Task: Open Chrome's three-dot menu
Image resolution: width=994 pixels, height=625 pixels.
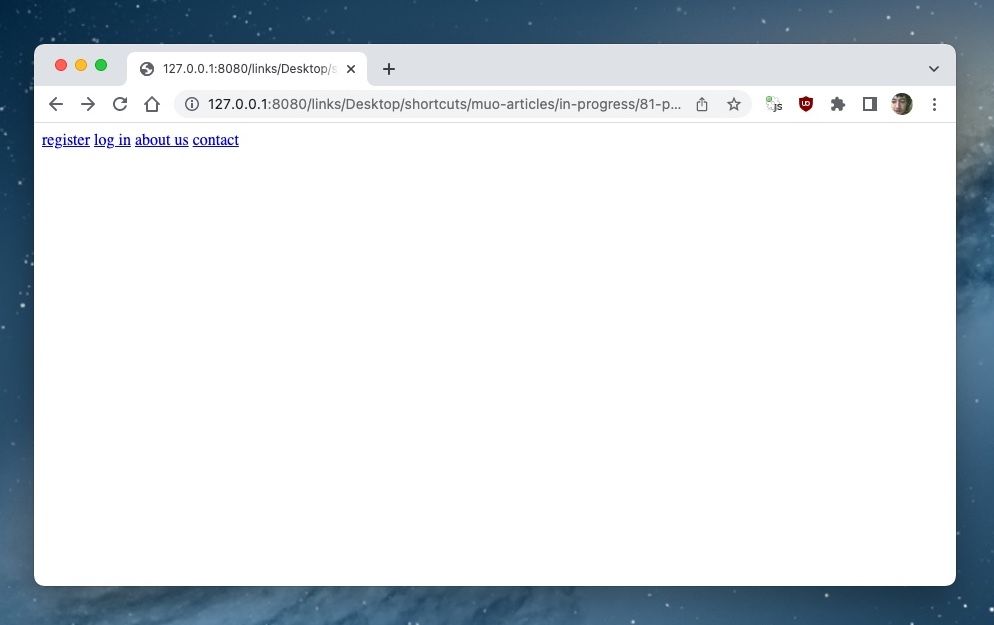Action: point(934,104)
